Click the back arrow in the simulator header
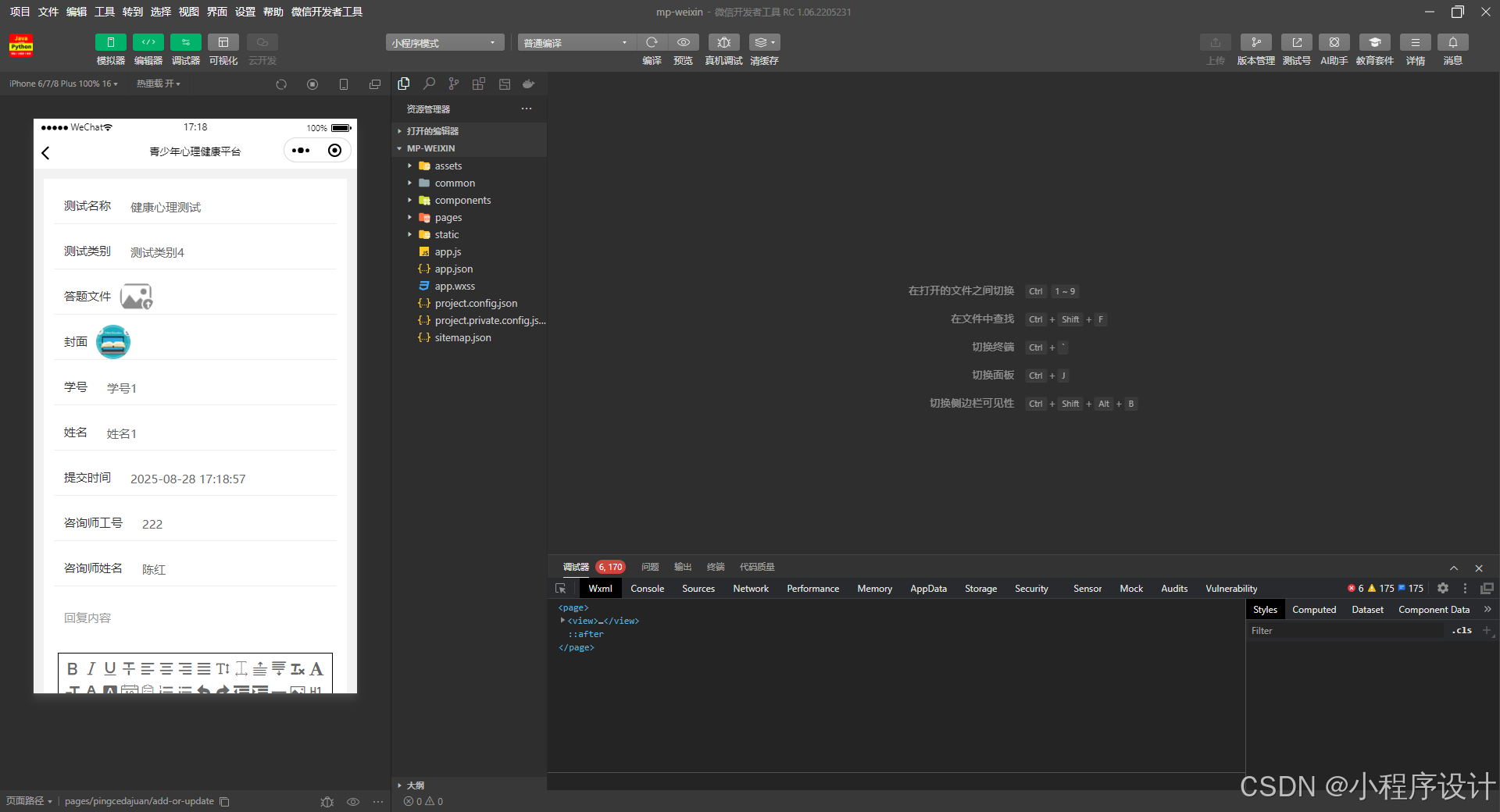 (x=46, y=153)
